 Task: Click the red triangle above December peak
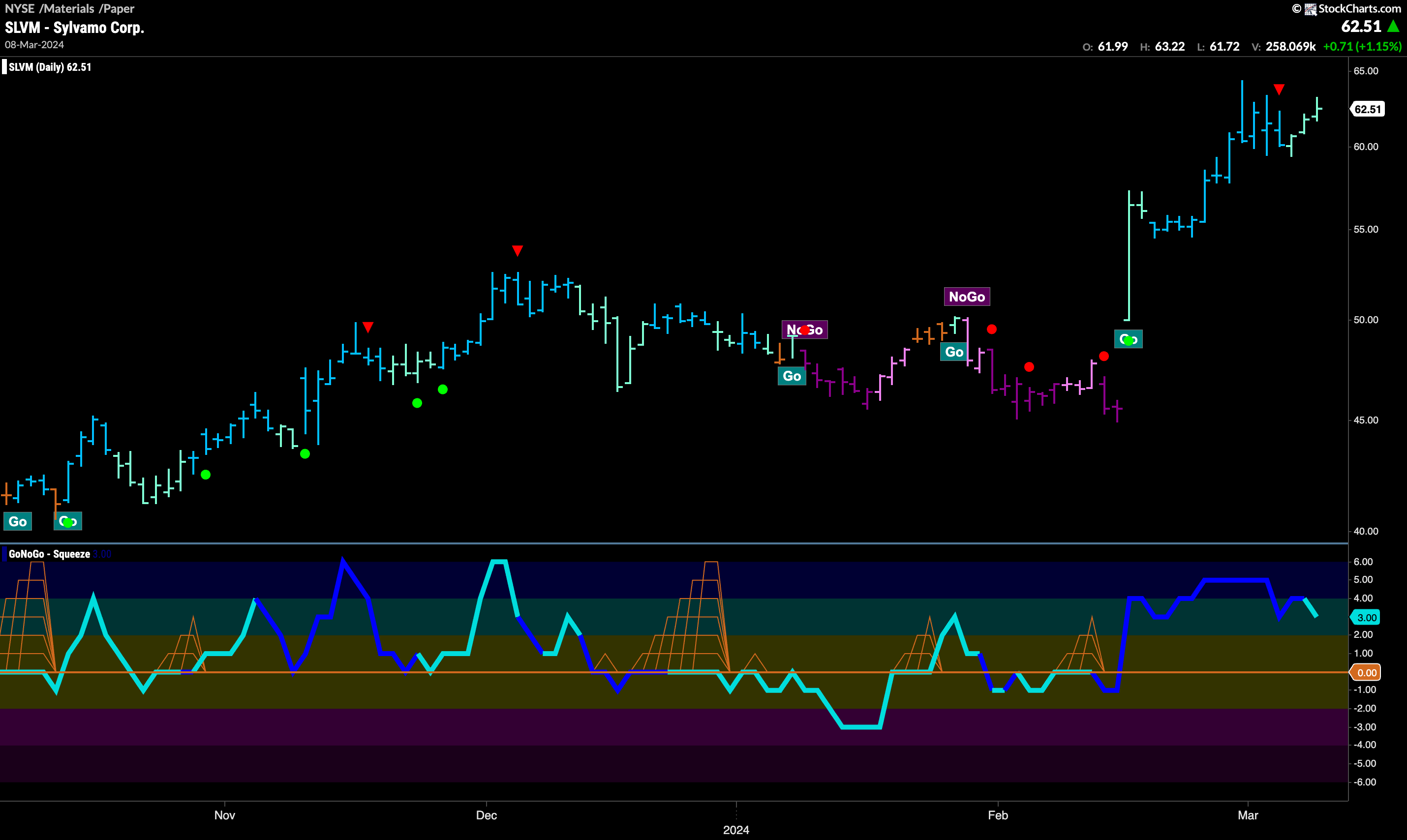(x=518, y=250)
